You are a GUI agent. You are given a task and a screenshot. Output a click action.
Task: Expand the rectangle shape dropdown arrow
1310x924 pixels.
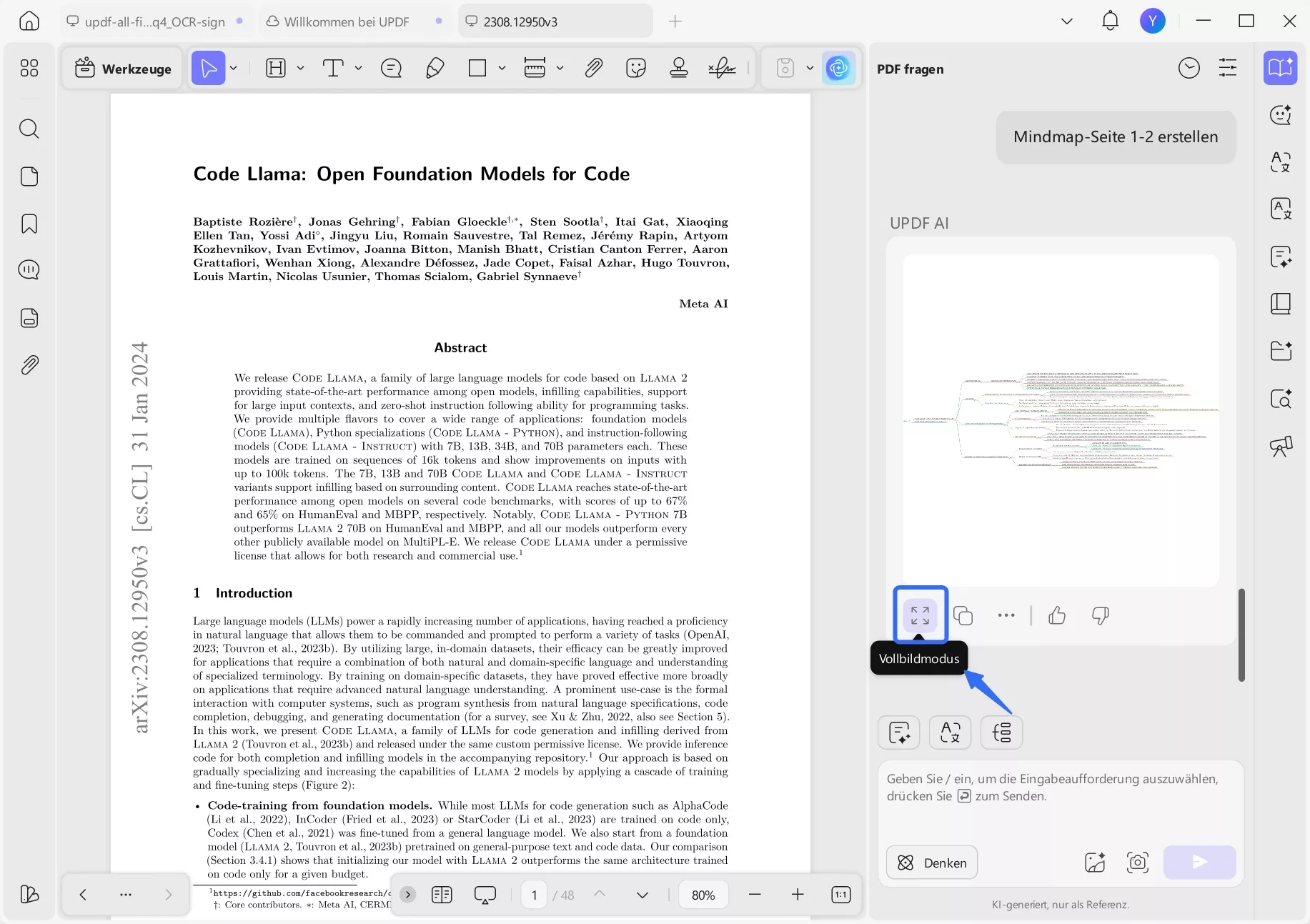click(502, 69)
